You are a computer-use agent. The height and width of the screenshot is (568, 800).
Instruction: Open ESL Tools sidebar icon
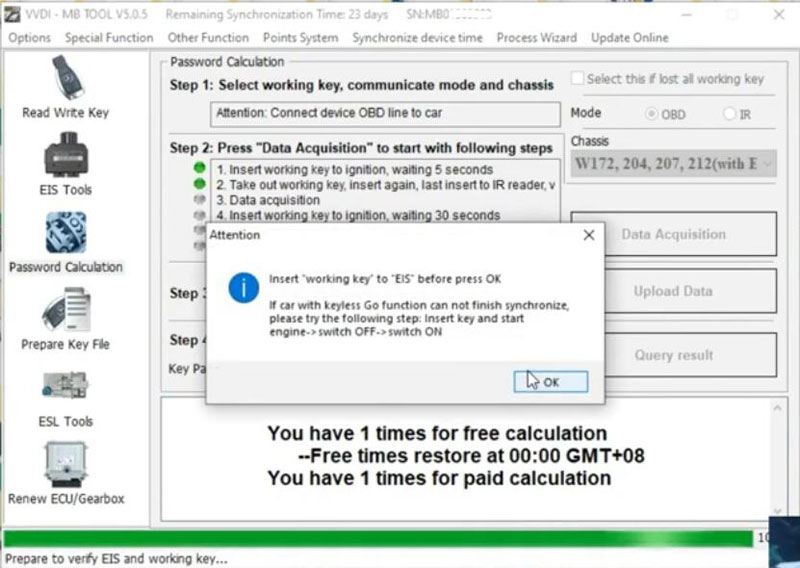point(65,386)
